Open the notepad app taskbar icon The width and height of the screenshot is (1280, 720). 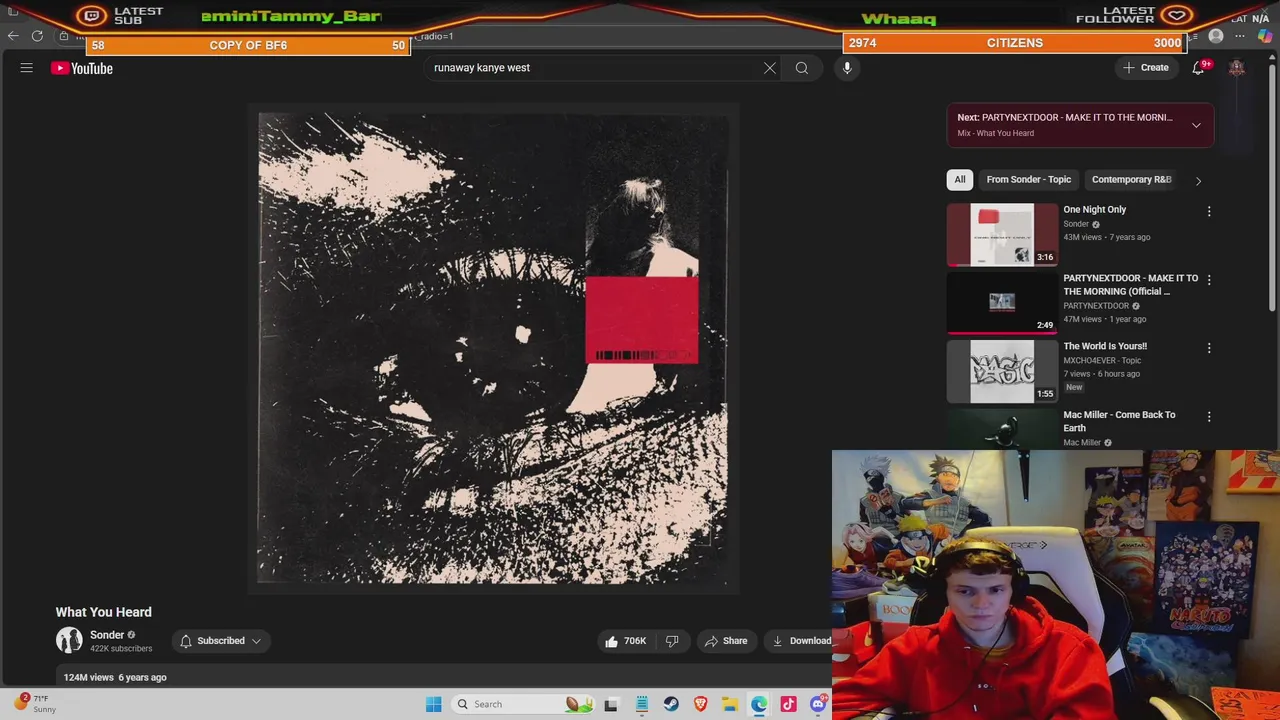click(641, 704)
